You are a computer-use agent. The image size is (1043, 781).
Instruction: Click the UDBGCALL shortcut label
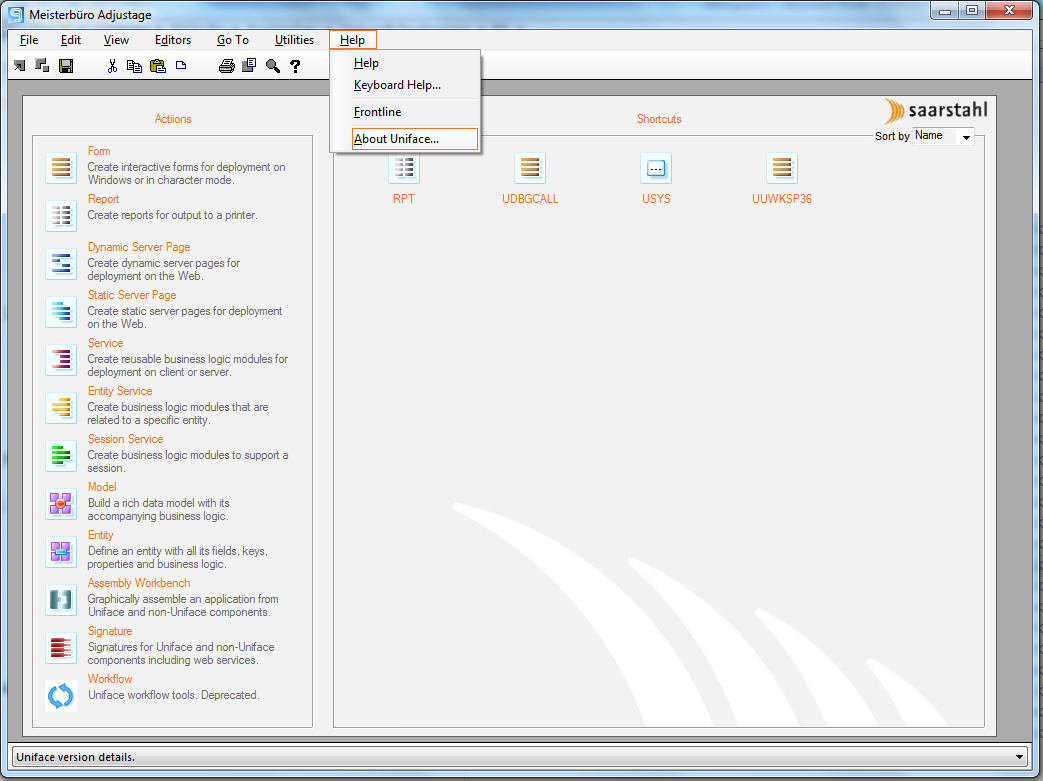[530, 199]
